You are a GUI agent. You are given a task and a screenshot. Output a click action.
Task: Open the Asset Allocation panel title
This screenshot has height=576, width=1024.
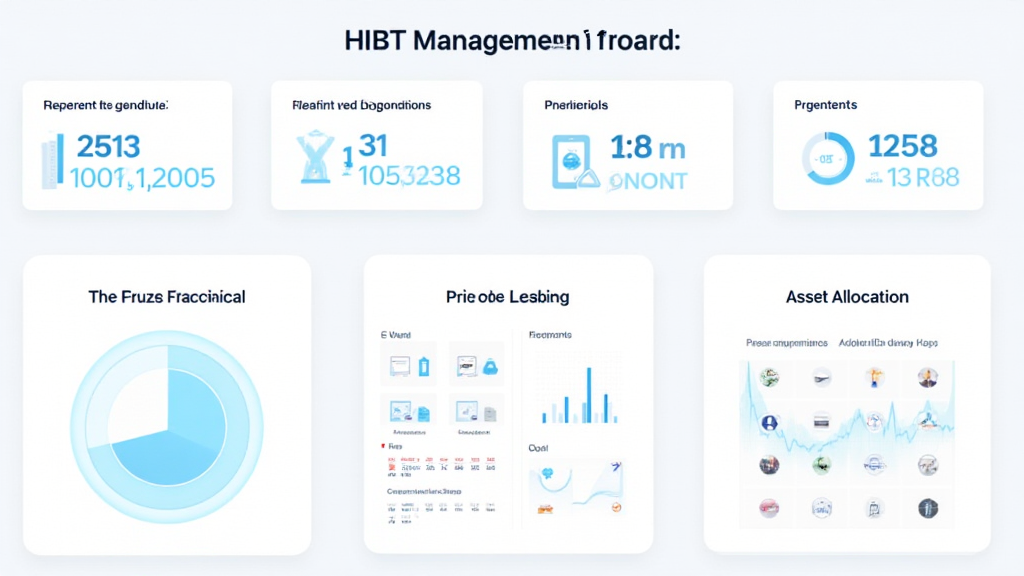(847, 297)
